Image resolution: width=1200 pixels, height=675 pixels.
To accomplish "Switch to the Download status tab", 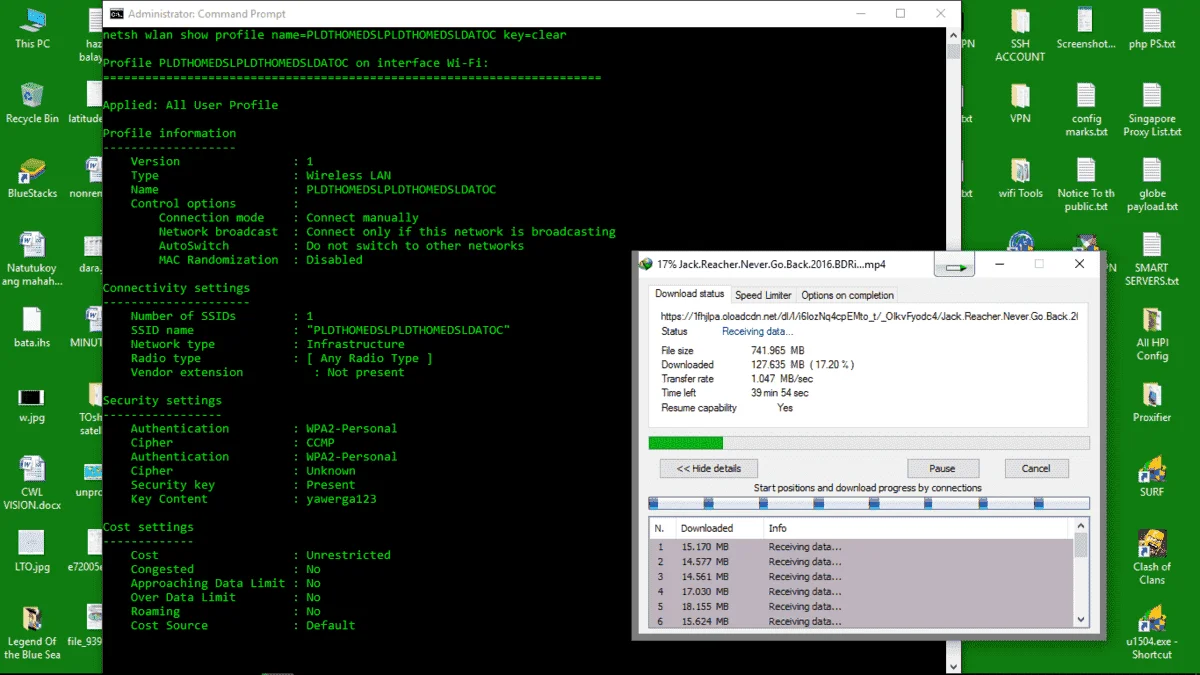I will pyautogui.click(x=689, y=294).
